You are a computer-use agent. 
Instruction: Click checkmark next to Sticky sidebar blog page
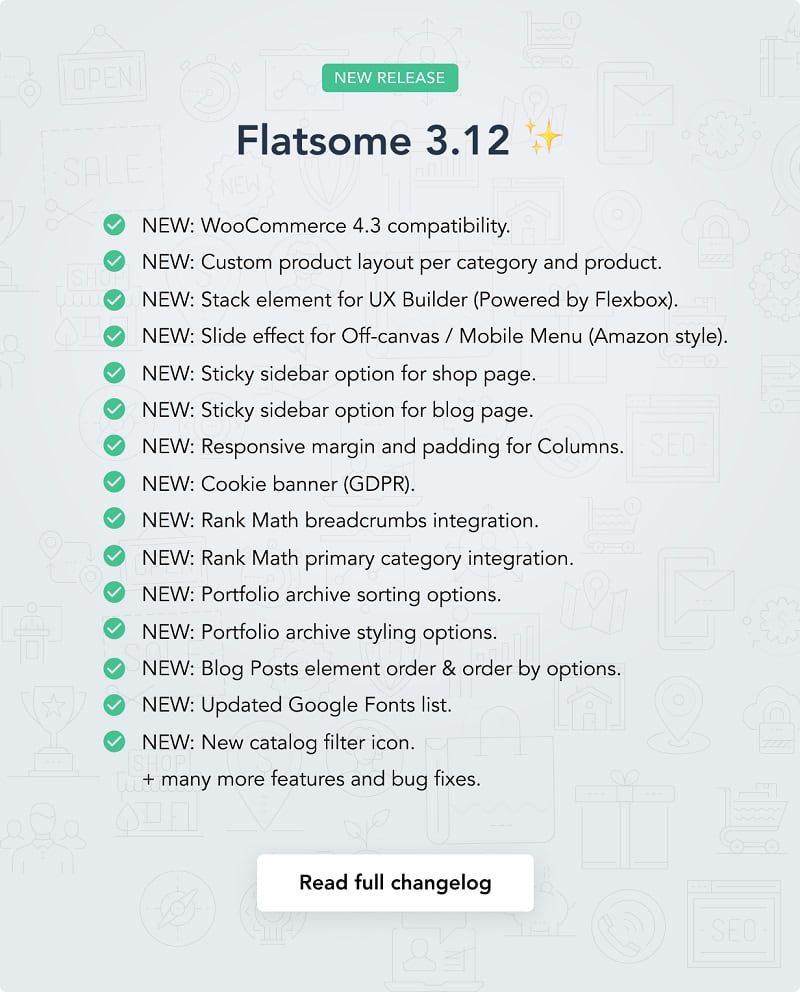[114, 410]
